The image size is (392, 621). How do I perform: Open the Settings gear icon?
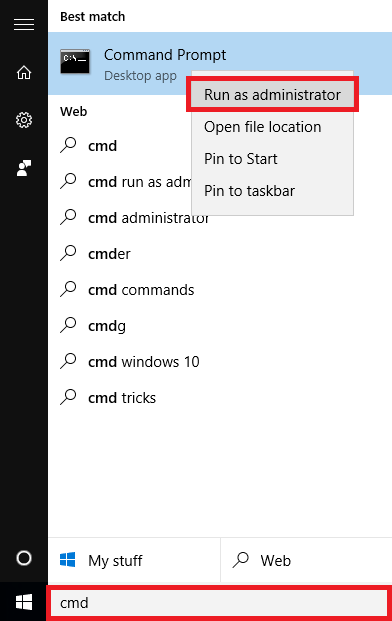[x=24, y=120]
